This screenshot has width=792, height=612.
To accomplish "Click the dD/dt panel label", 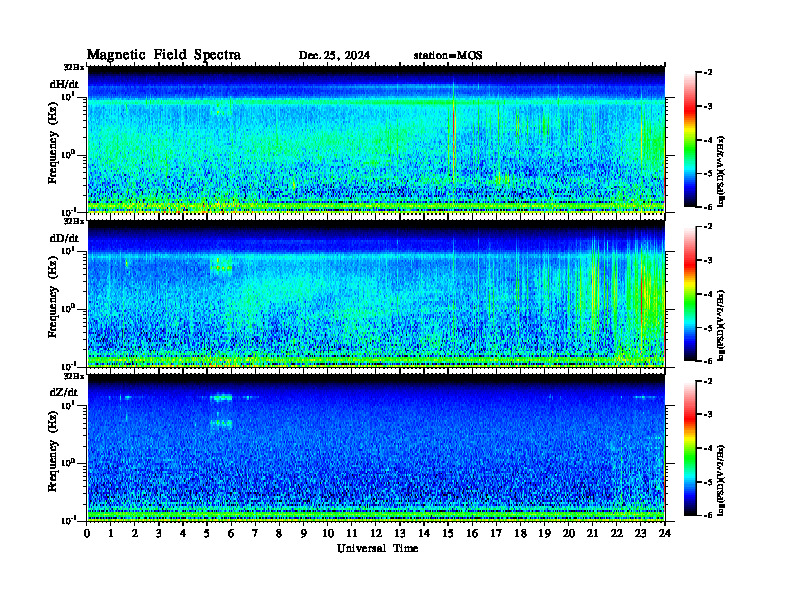I will click(64, 238).
